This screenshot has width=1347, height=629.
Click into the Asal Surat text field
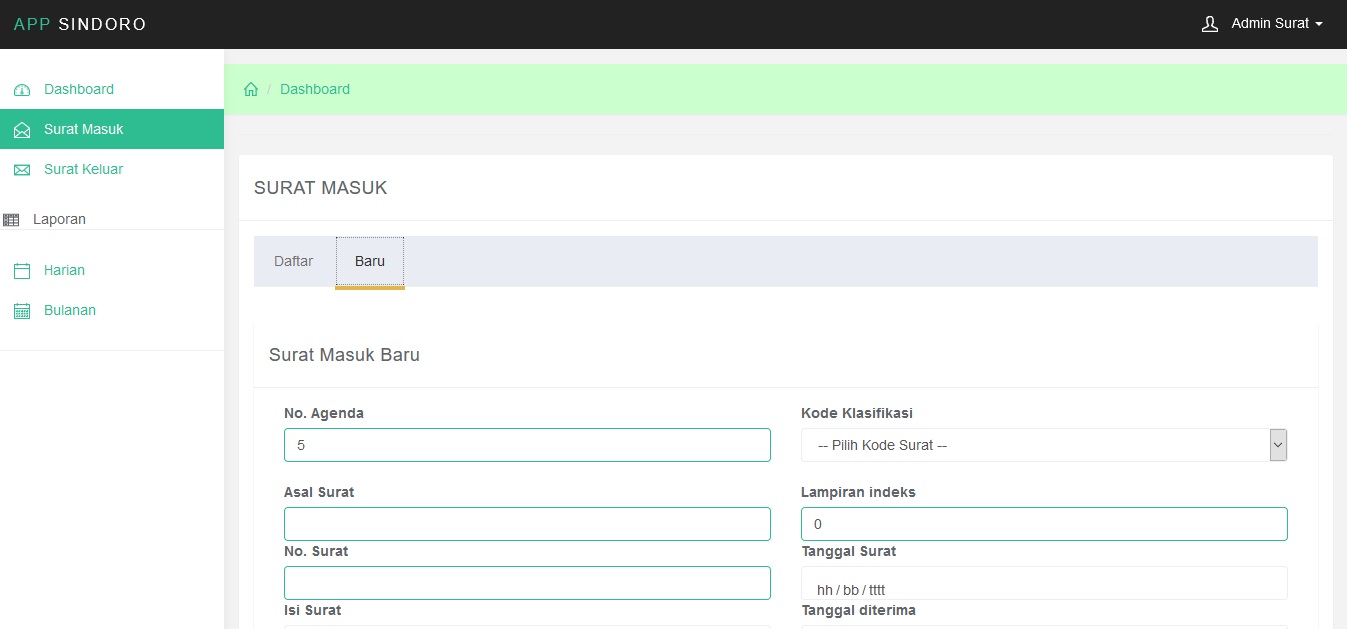[x=527, y=524]
